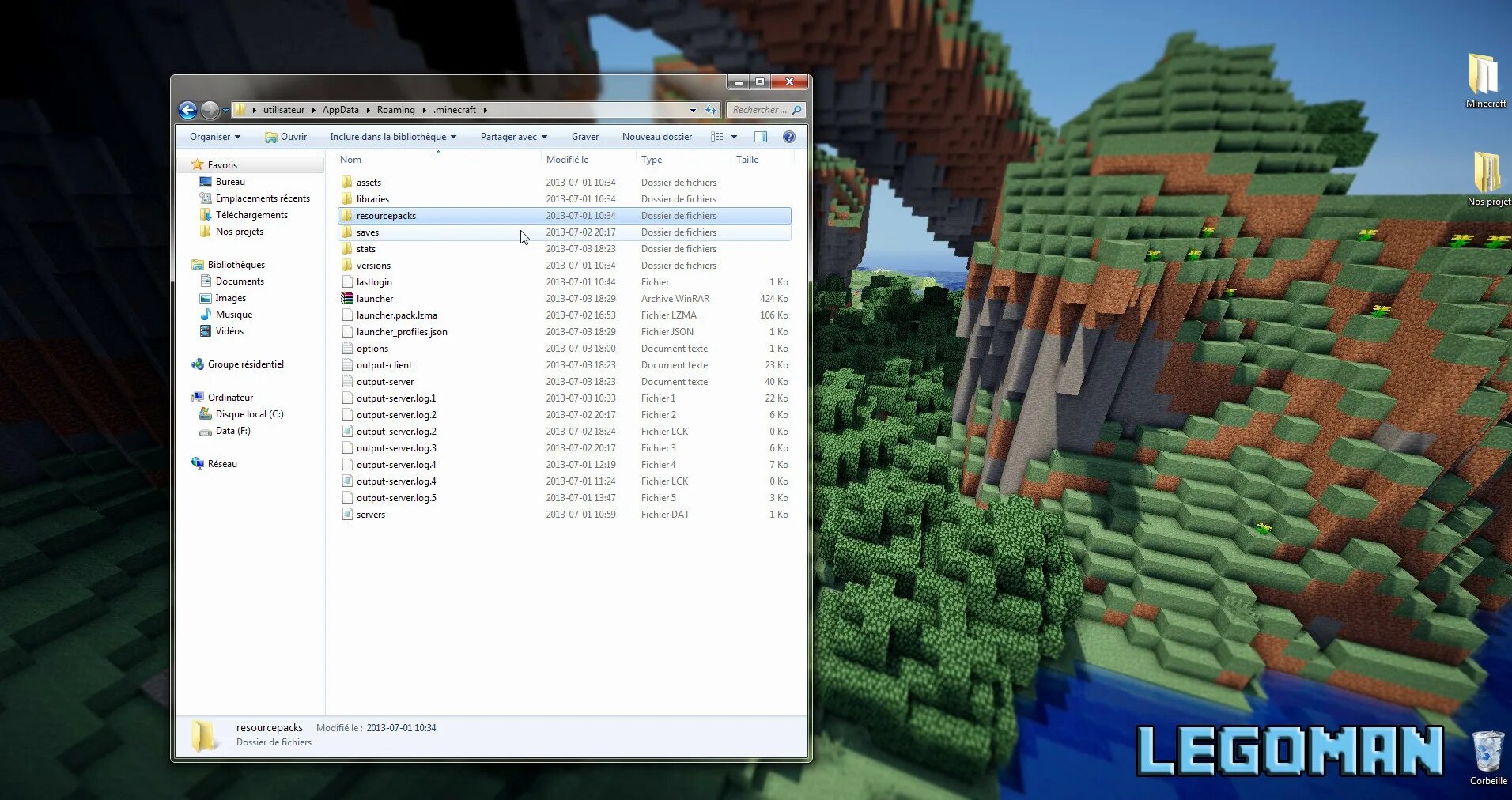Open Téléchargements in the sidebar
The image size is (1512, 800).
click(x=251, y=215)
